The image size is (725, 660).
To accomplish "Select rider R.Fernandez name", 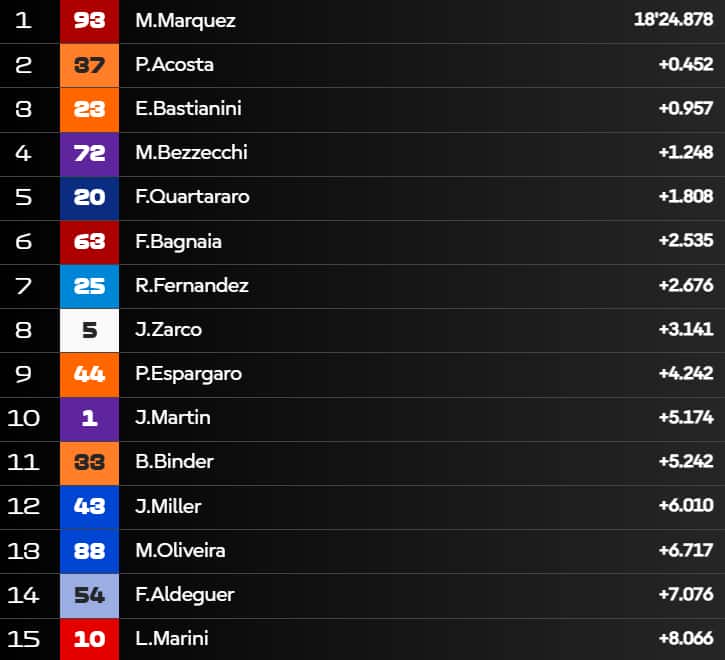I will tap(191, 286).
